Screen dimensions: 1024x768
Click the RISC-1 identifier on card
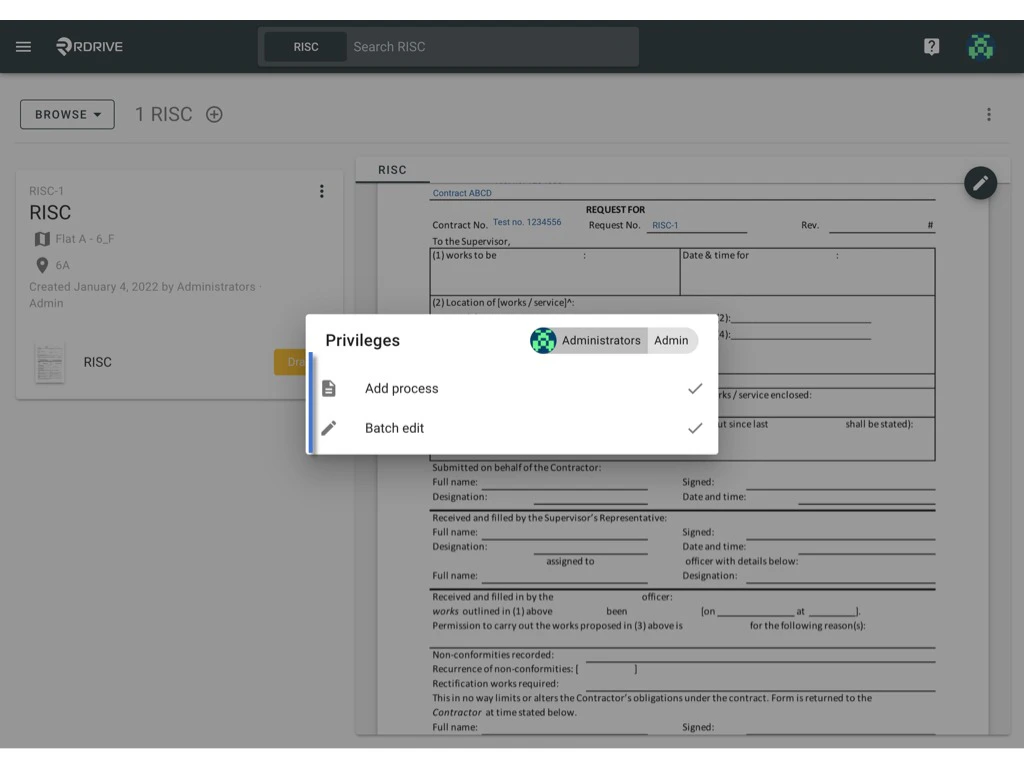[x=46, y=191]
